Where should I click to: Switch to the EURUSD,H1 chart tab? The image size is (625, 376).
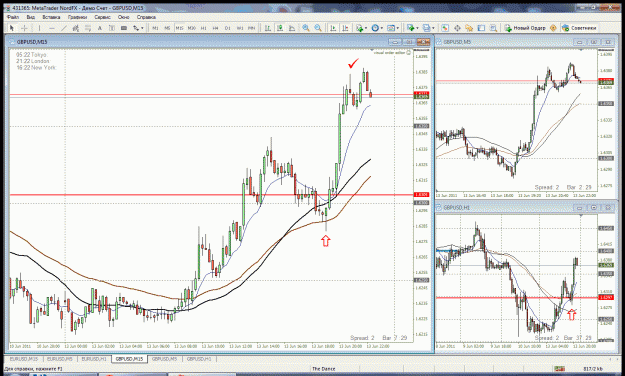pos(94,359)
